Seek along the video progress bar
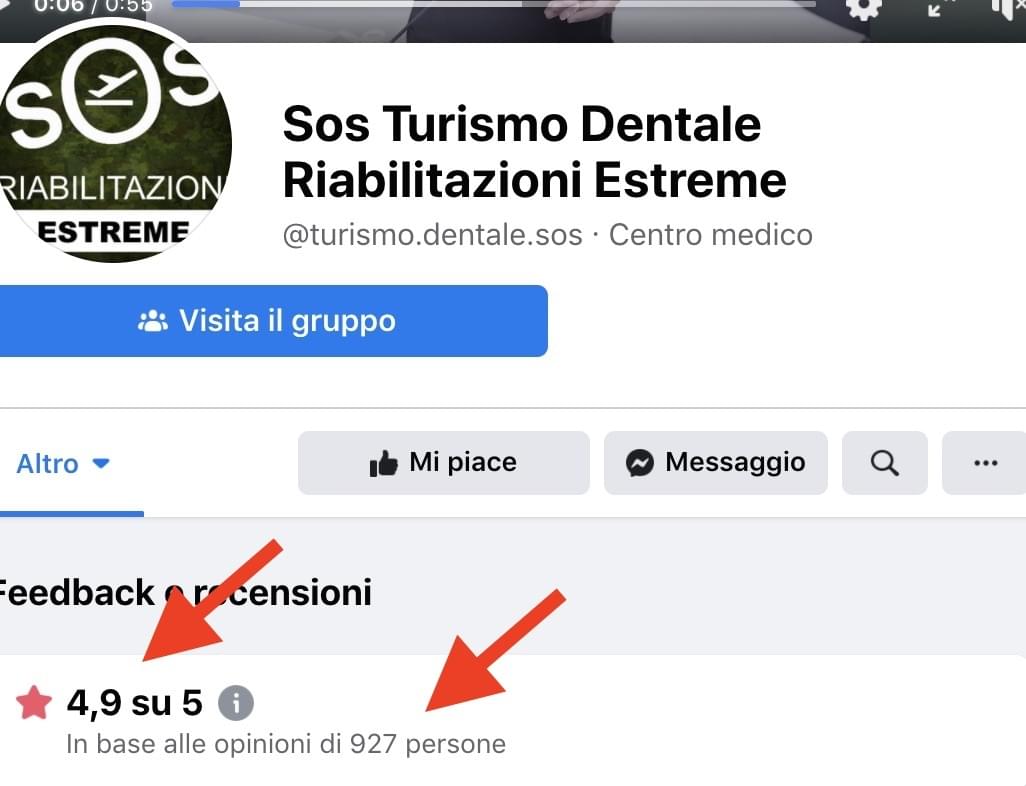The image size is (1026, 786). pos(494,4)
